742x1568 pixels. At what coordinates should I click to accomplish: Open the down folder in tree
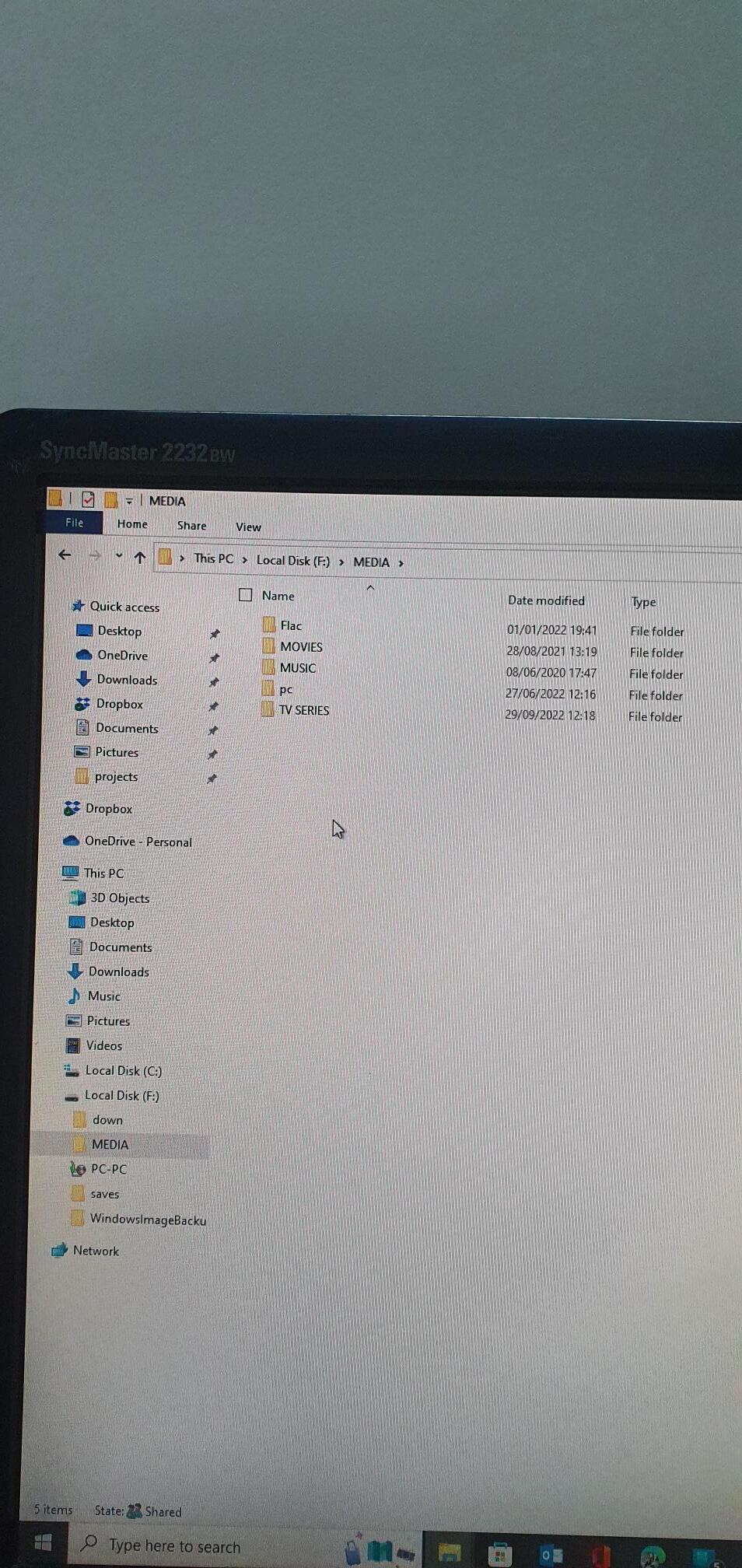point(107,1120)
